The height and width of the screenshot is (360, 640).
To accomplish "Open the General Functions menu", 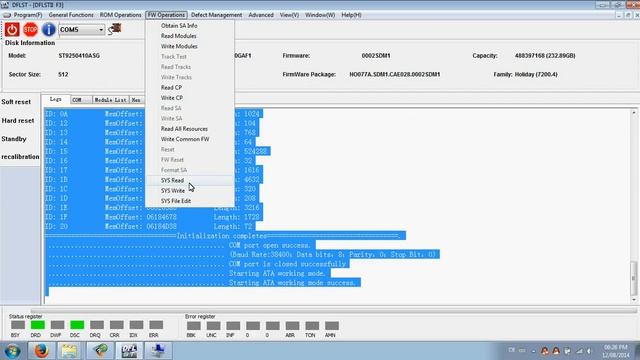I will tap(71, 15).
